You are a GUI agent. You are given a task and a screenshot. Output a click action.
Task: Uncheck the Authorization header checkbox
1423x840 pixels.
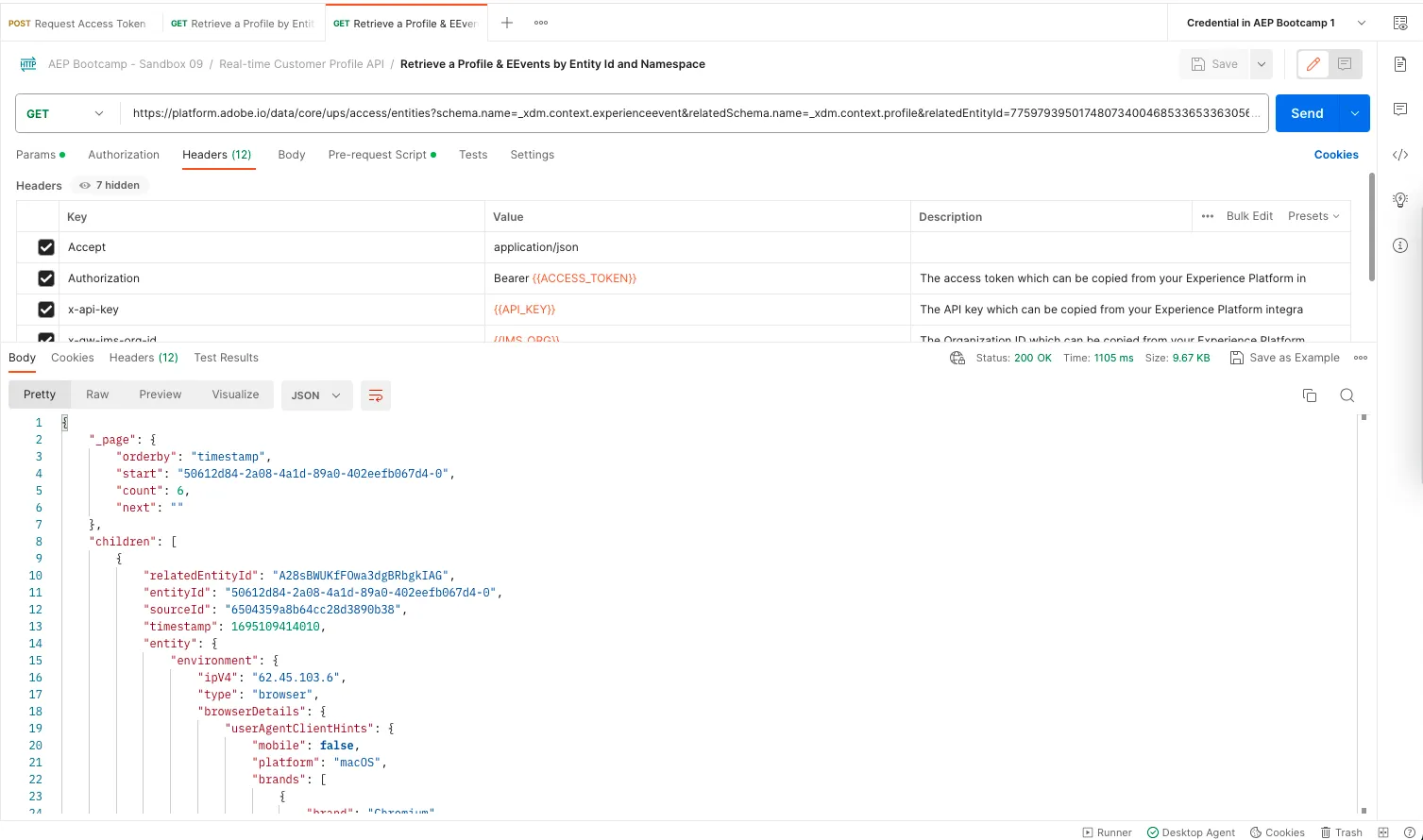[x=45, y=278]
